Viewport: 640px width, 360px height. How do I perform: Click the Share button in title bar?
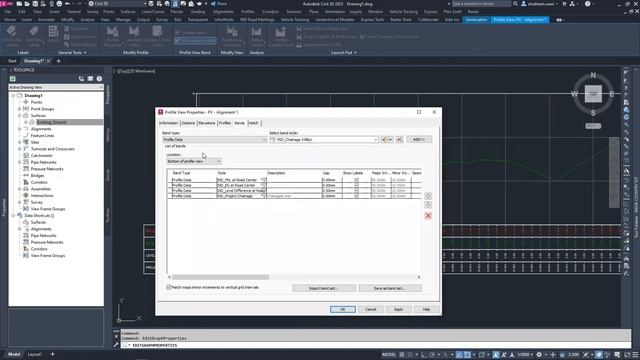[x=219, y=4]
